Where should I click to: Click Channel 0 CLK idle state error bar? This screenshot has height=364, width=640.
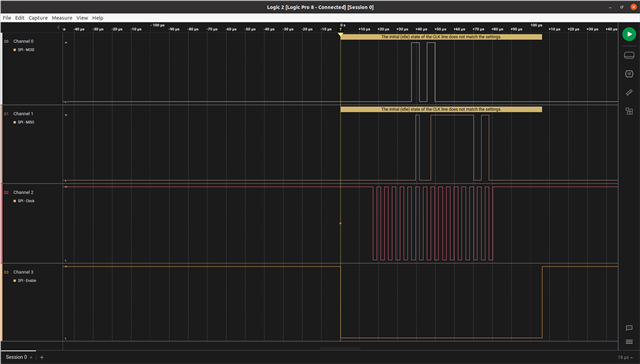(x=441, y=37)
